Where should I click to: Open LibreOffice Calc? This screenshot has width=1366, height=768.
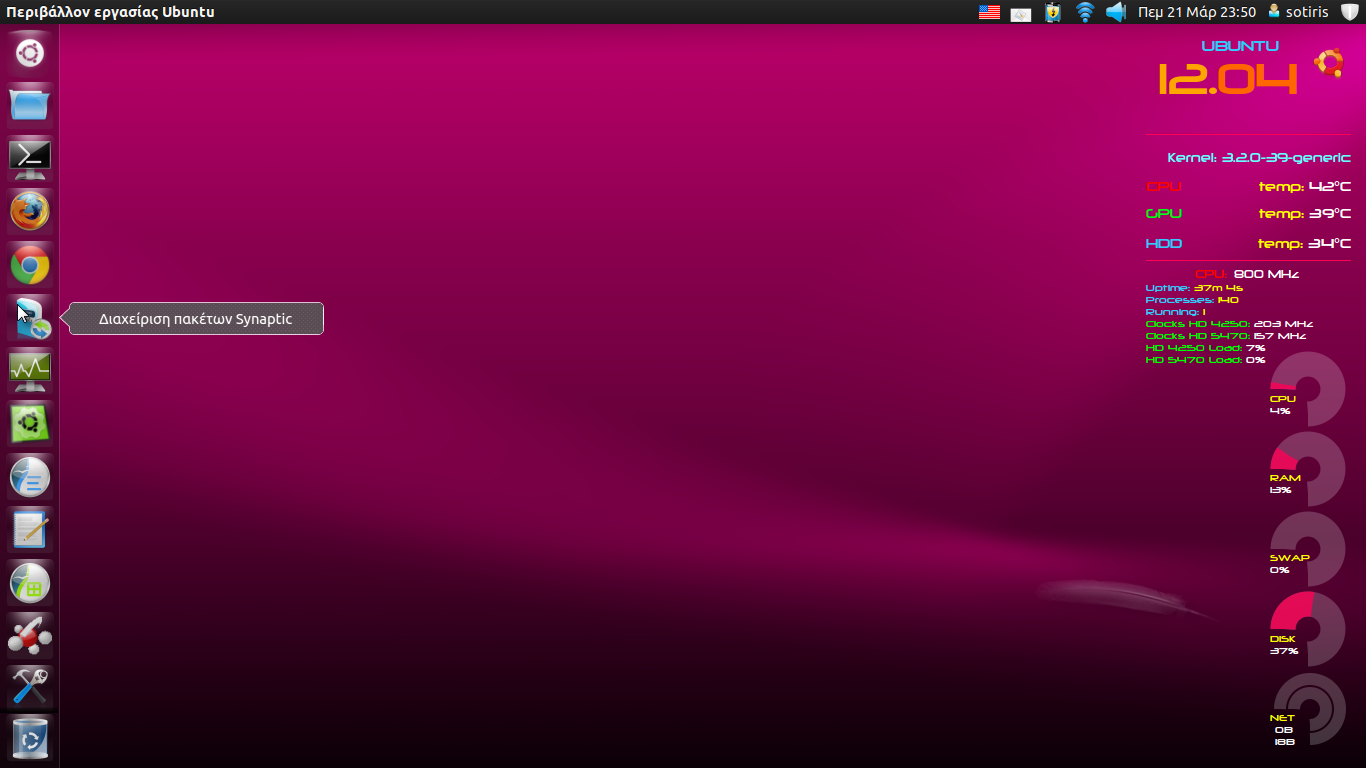(x=30, y=583)
